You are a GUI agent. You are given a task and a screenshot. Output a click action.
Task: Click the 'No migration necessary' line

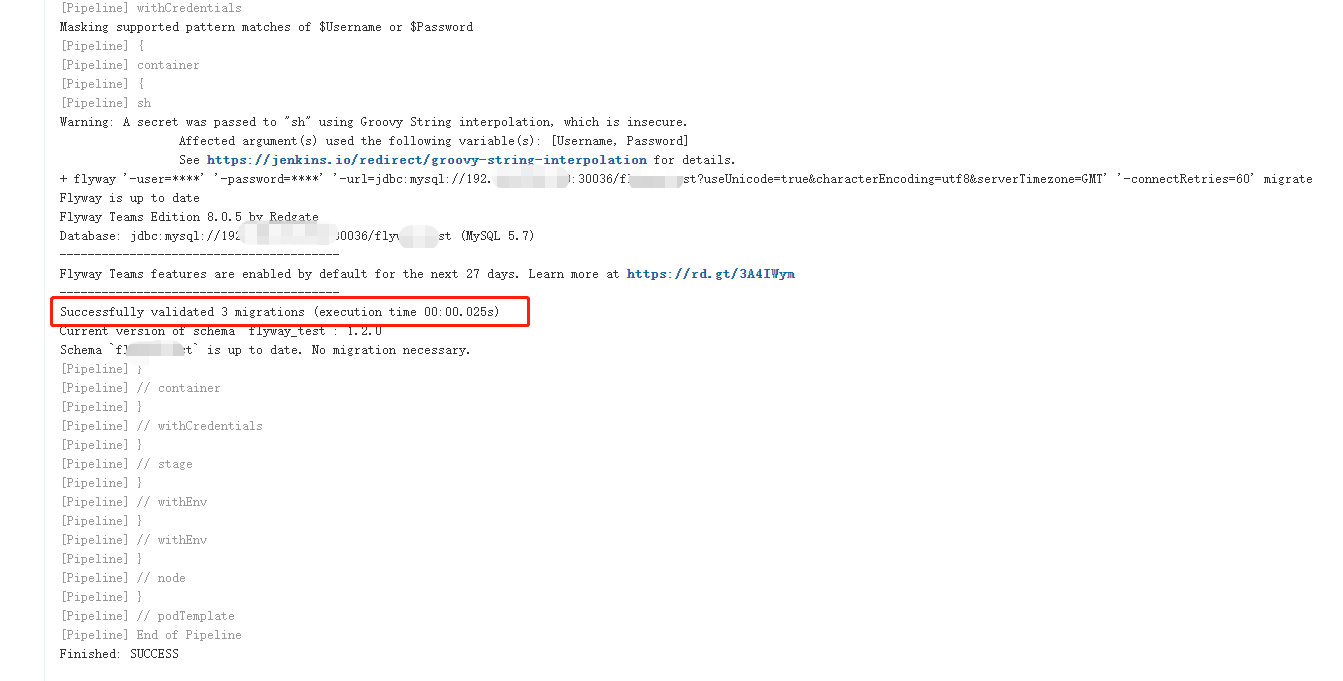pos(265,350)
